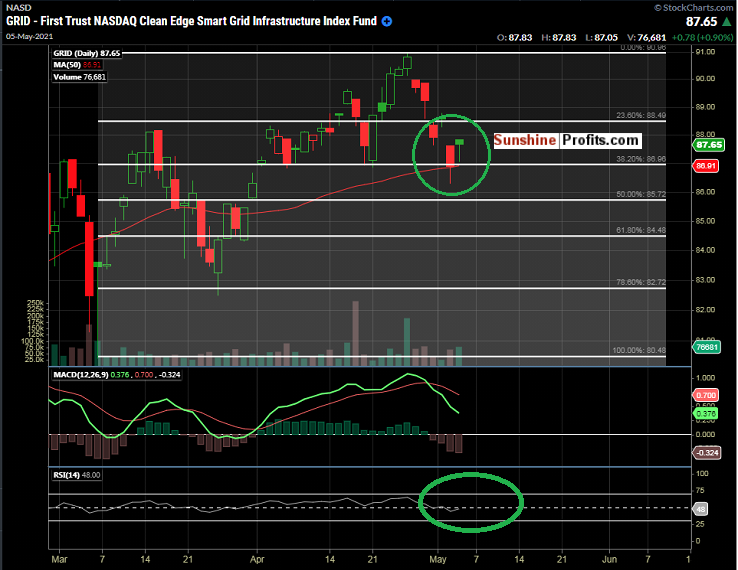Screen dimensions: 738x570
Task: Click the 85.00 price axis label
Action: [x=705, y=221]
